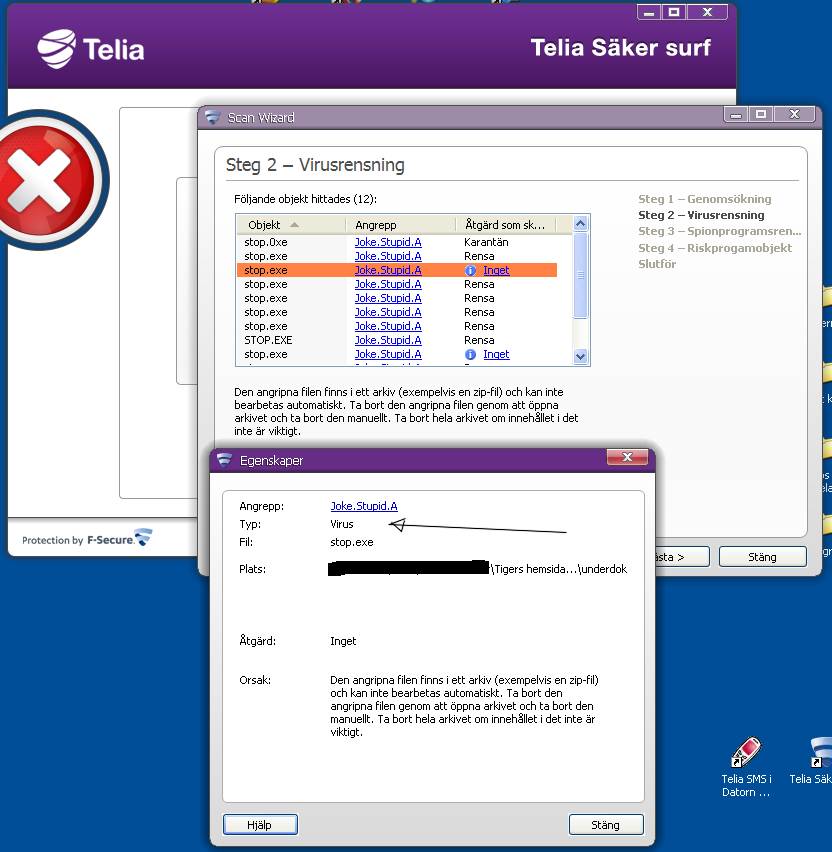
Task: Click the Telia Säker surf title text
Action: [621, 48]
